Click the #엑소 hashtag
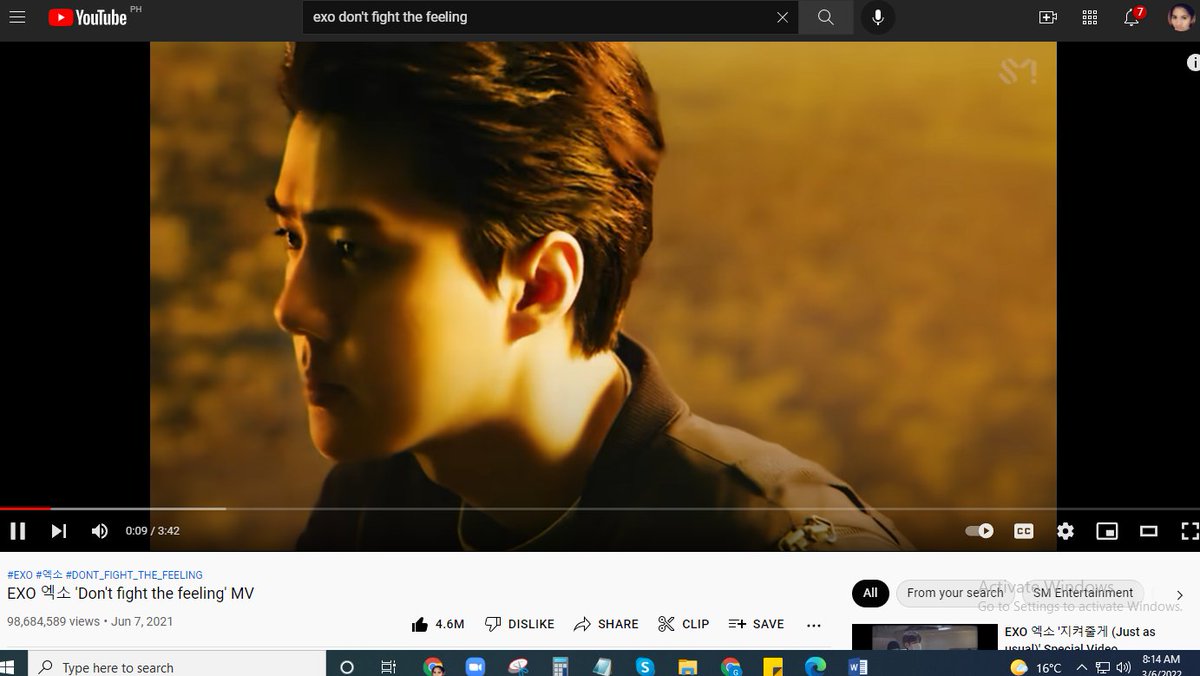 click(50, 575)
